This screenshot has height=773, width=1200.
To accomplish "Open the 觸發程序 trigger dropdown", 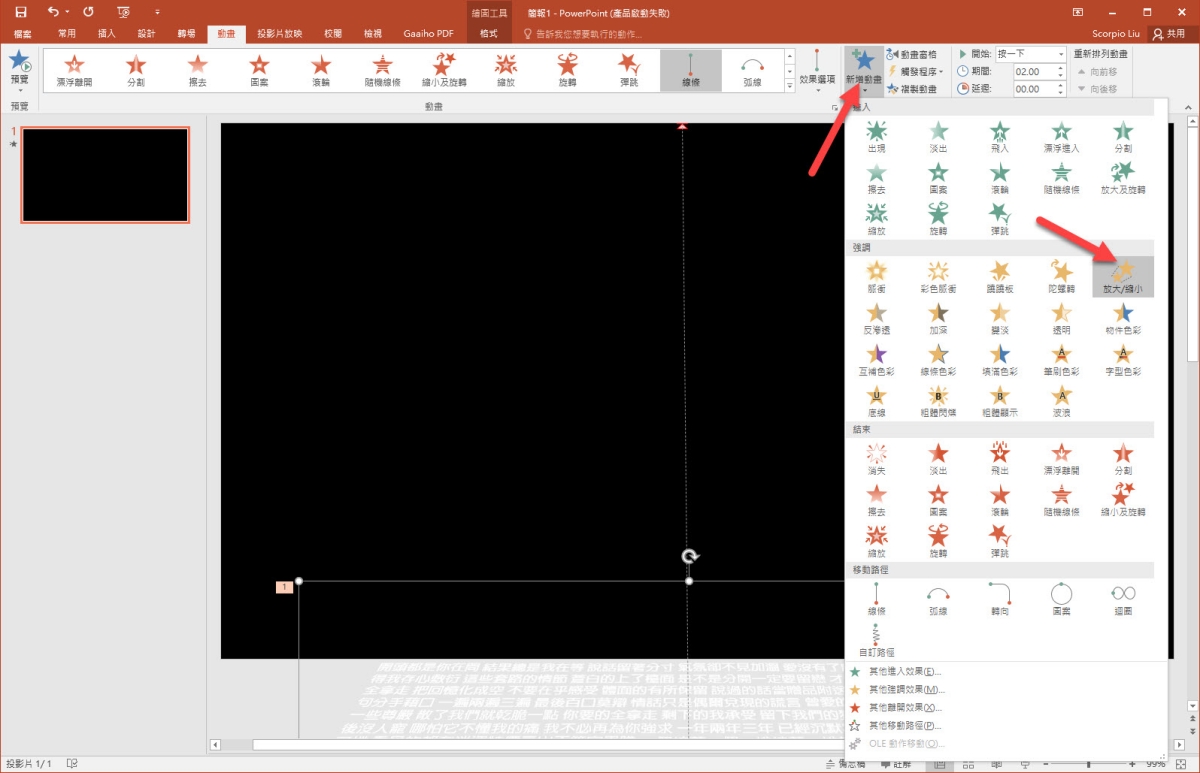I will (x=916, y=71).
